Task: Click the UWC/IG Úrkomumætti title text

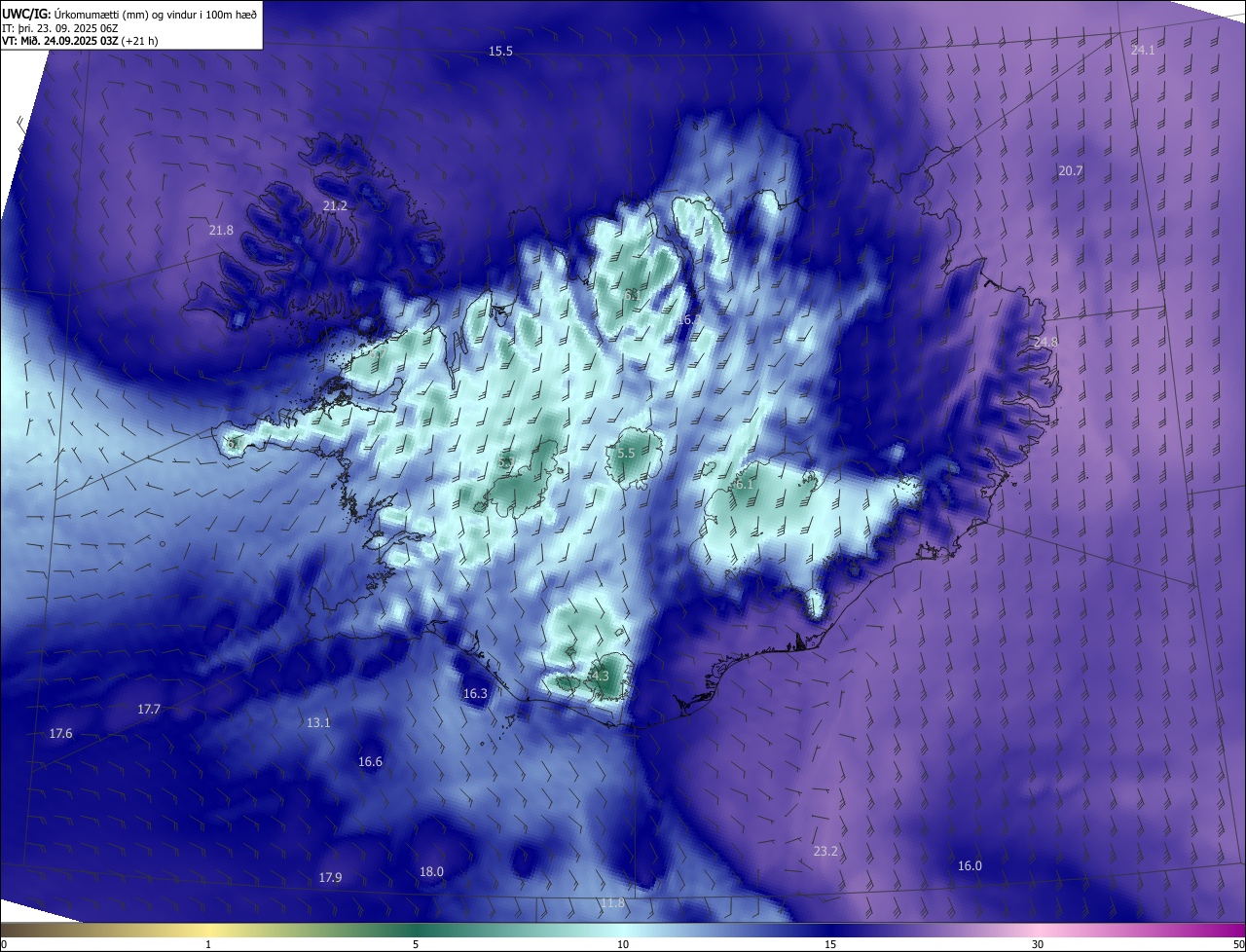Action: click(130, 13)
